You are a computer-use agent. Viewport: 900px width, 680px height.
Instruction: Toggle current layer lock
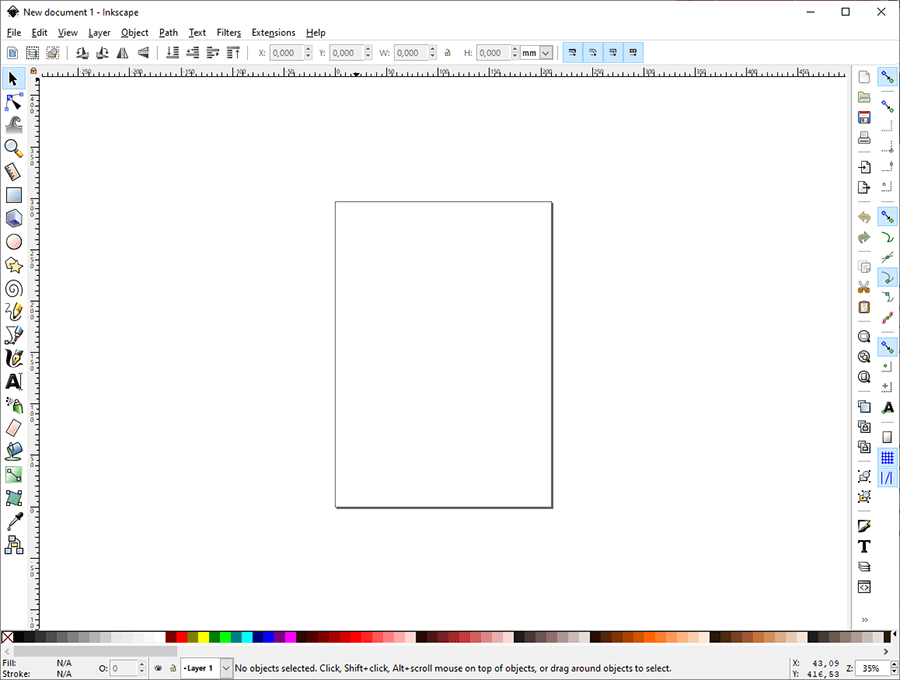click(173, 668)
